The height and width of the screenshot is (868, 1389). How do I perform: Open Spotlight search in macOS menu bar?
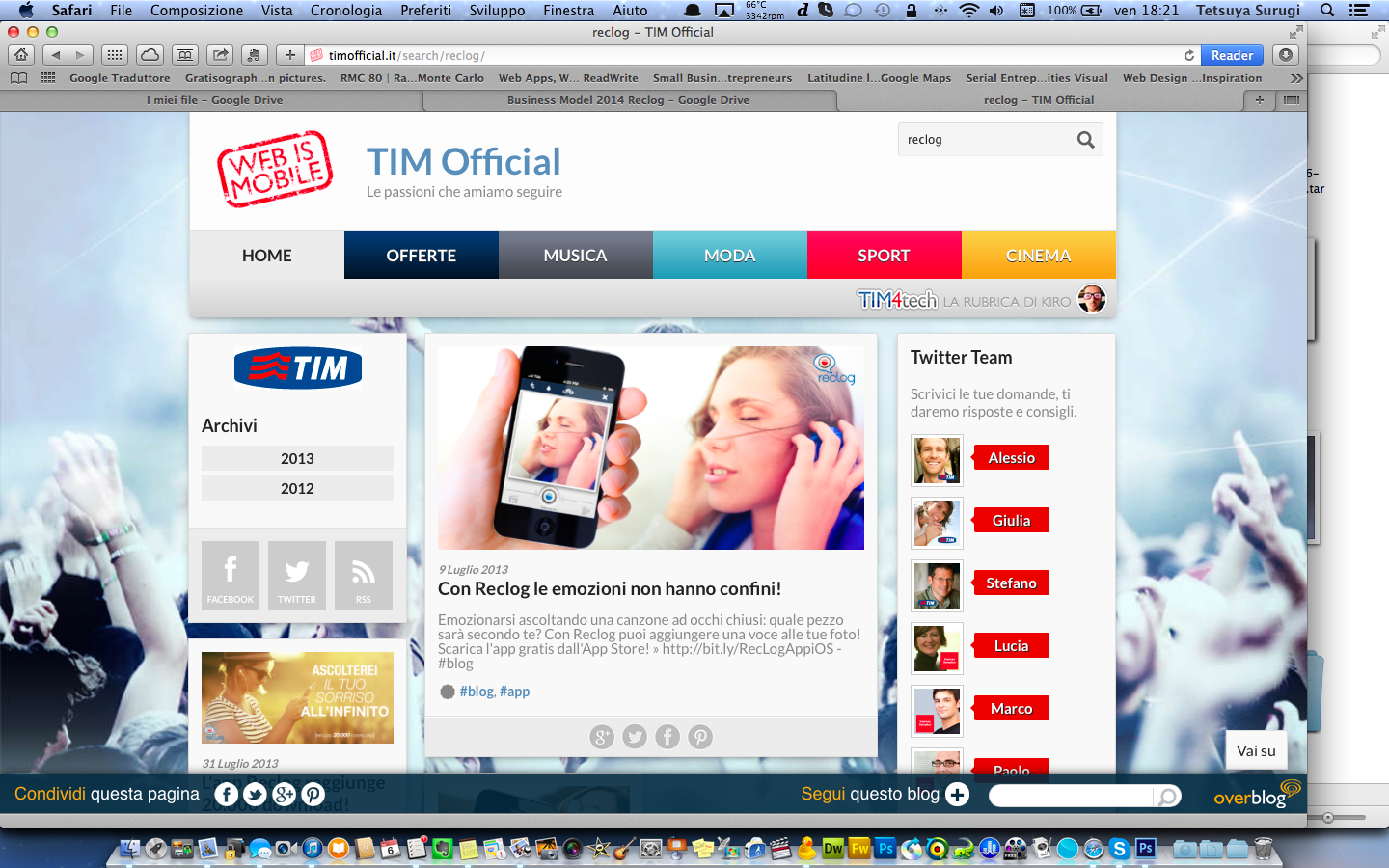[x=1327, y=10]
